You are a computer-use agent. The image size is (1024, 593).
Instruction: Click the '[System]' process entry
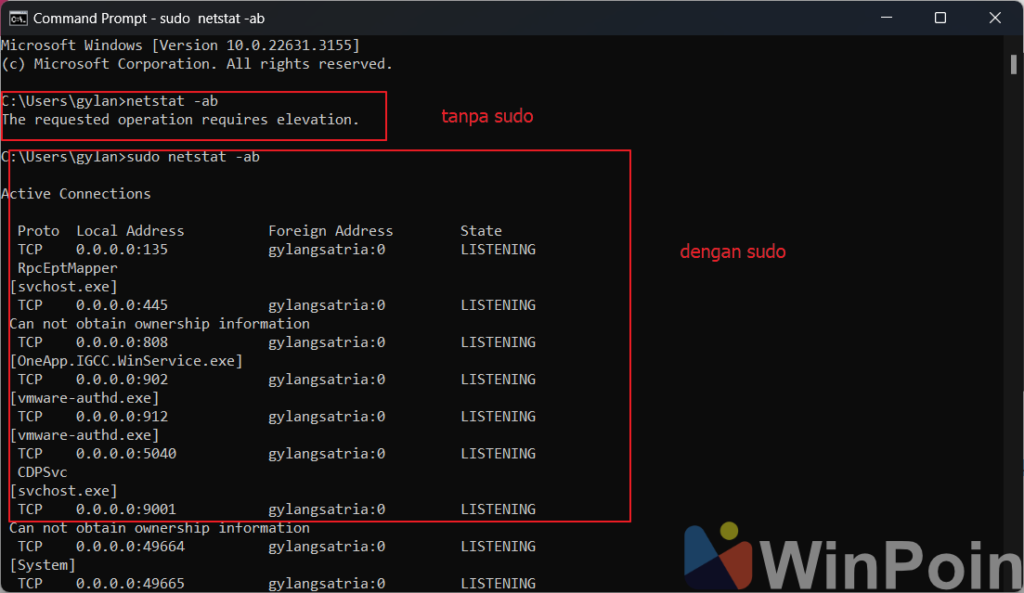[42, 565]
